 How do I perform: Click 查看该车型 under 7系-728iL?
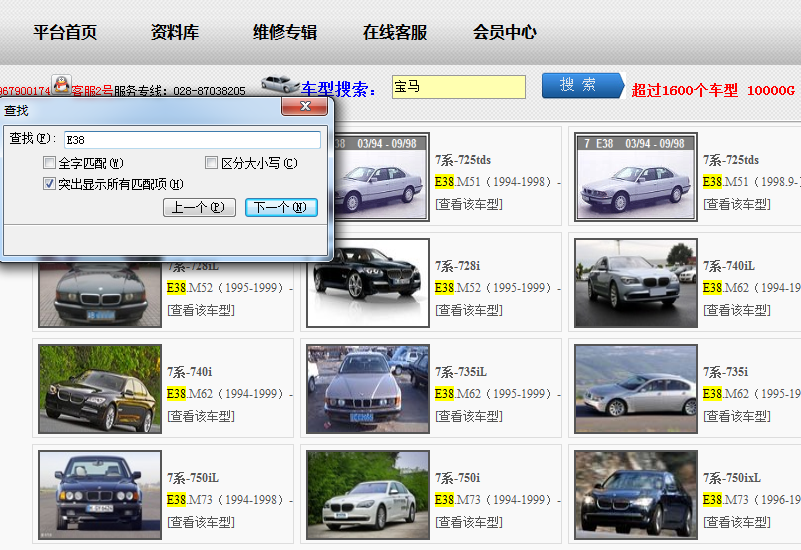201,310
